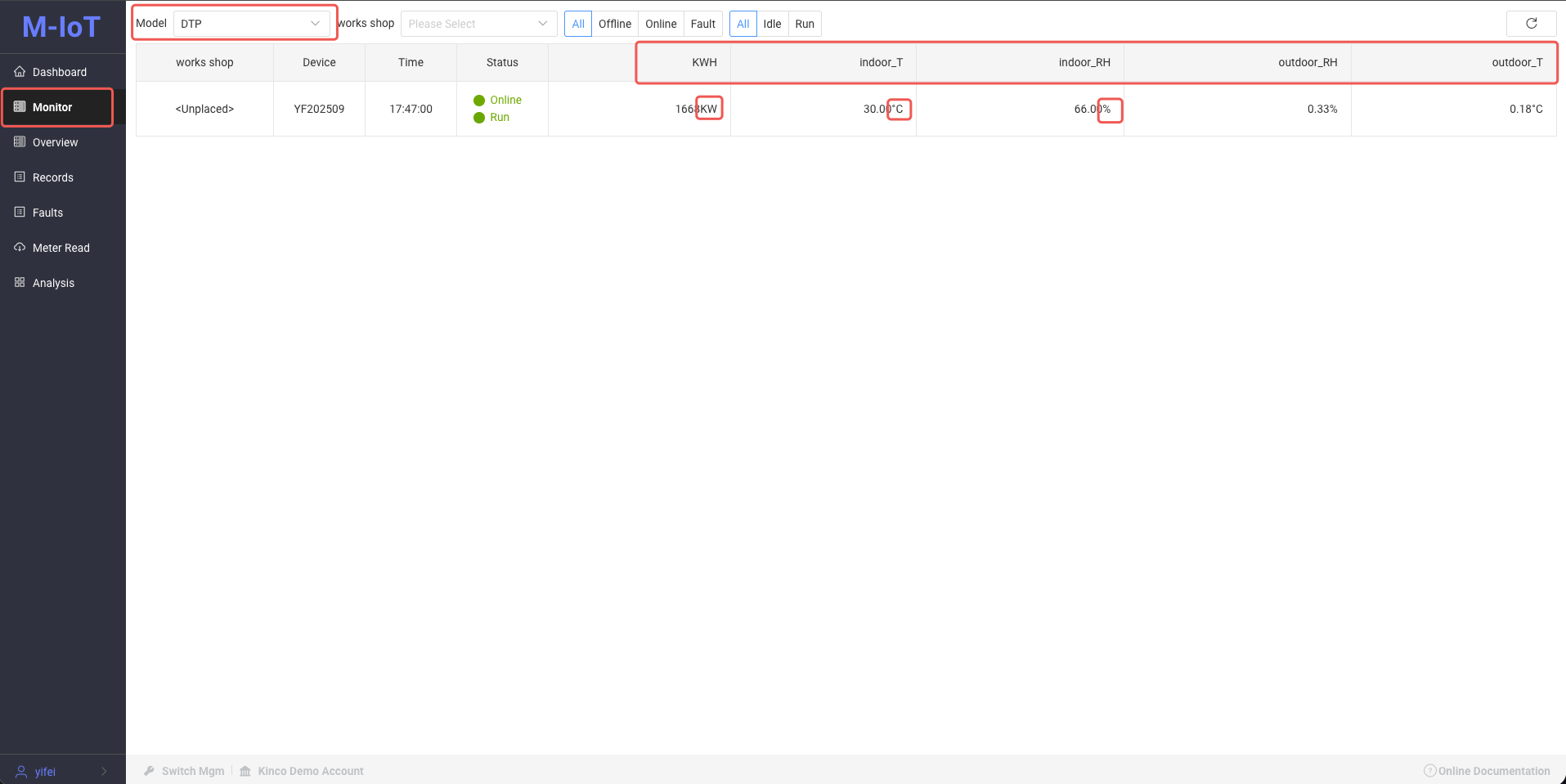Open the Overview page
This screenshot has width=1566, height=784.
coord(55,142)
